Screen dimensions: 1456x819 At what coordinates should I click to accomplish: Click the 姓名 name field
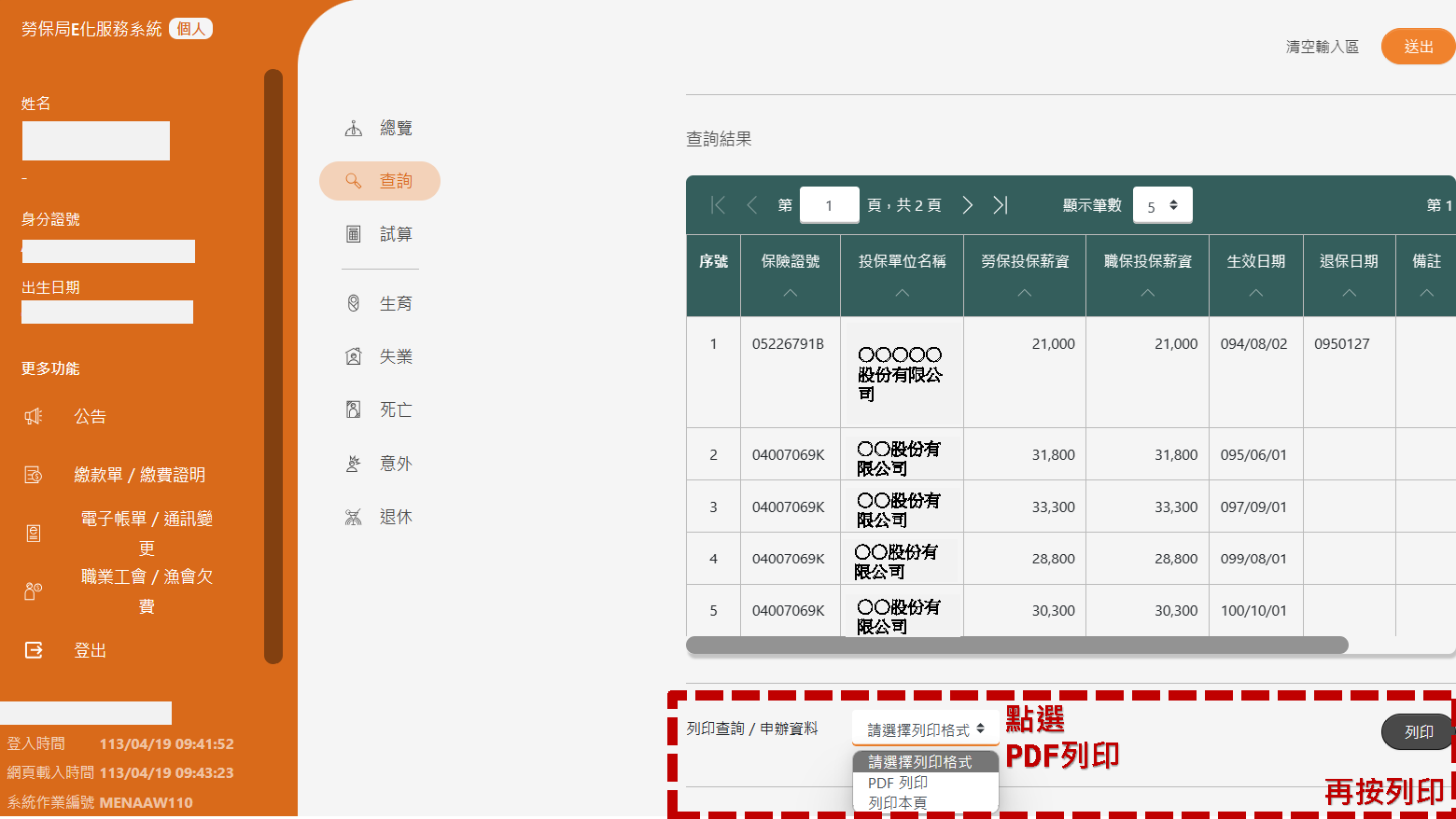click(x=96, y=141)
